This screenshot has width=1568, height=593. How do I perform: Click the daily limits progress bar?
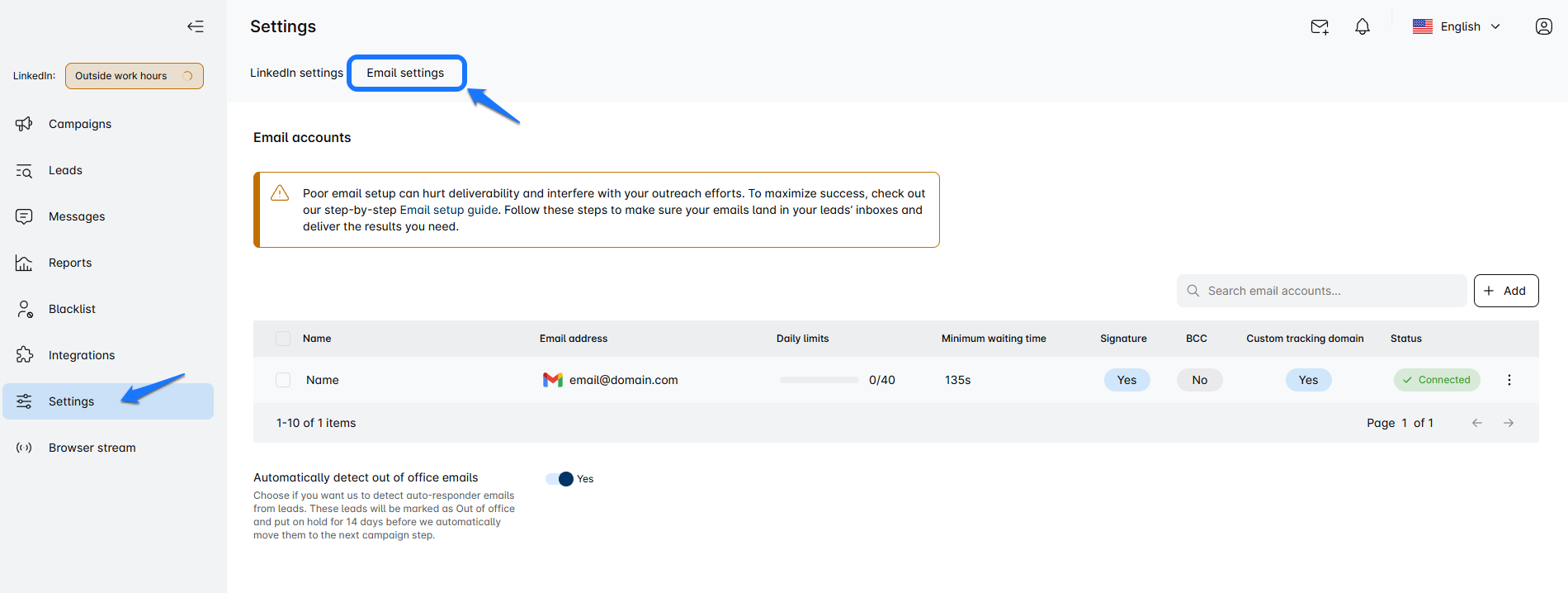pyautogui.click(x=819, y=380)
